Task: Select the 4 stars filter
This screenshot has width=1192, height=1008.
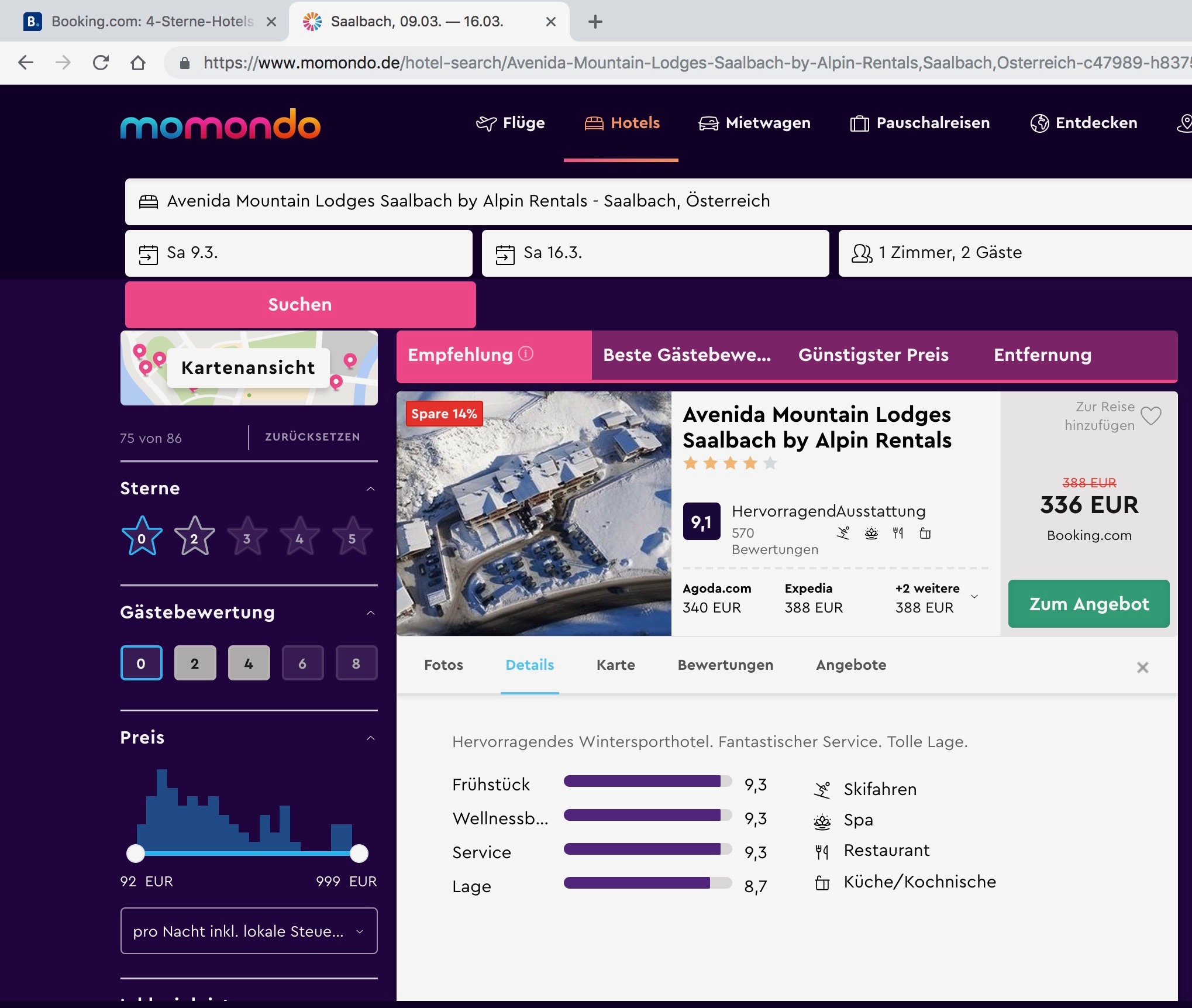Action: point(299,536)
